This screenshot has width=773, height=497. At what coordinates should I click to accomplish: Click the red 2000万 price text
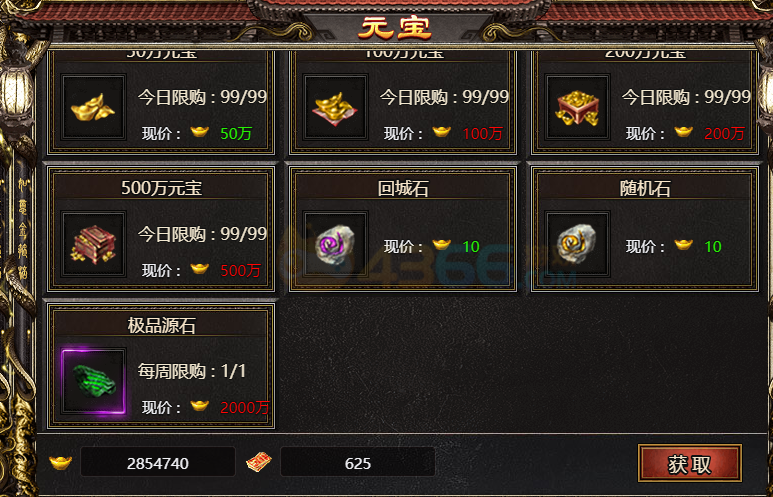[x=245, y=407]
